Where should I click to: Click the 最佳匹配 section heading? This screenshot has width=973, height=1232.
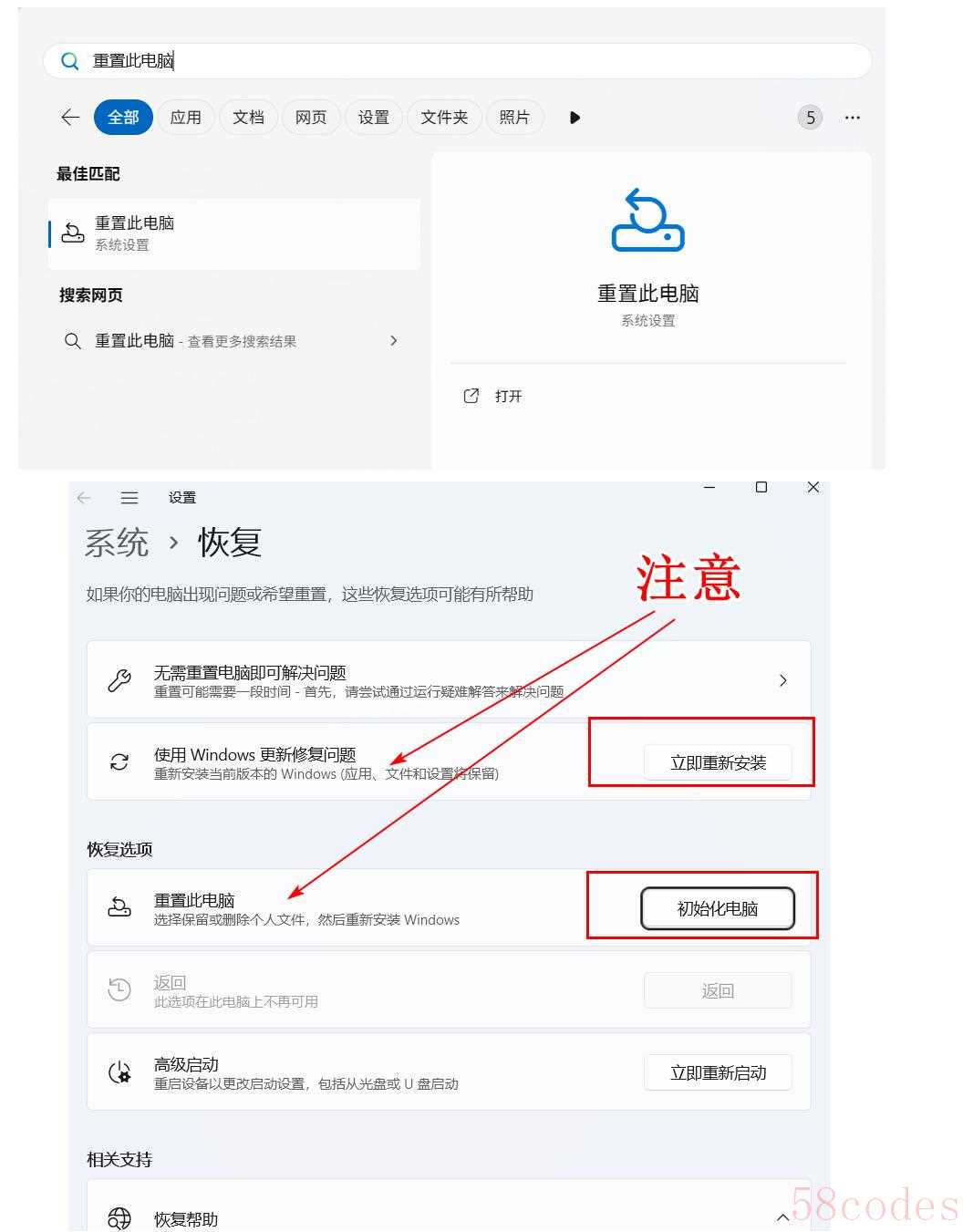pyautogui.click(x=88, y=173)
